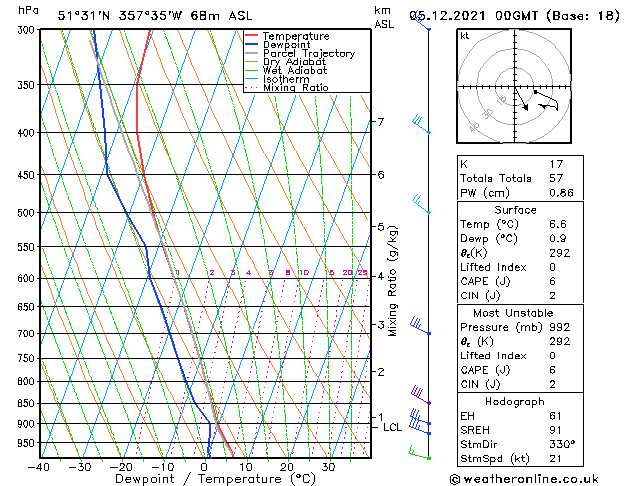The image size is (629, 486).
Task: Click the blue Dewpoint line in legend
Action: pos(251,44)
